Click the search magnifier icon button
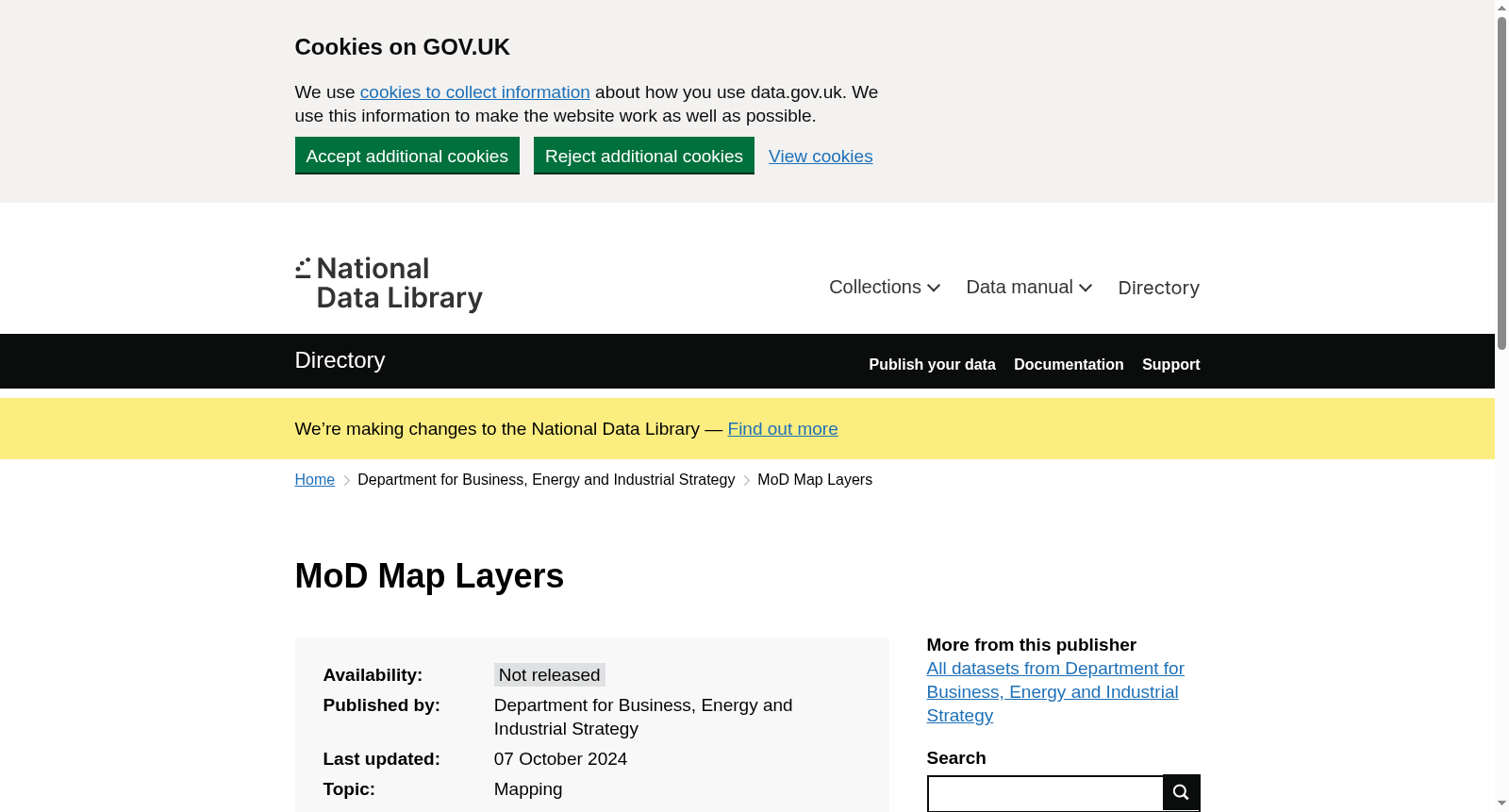The width and height of the screenshot is (1509, 812). (1181, 792)
